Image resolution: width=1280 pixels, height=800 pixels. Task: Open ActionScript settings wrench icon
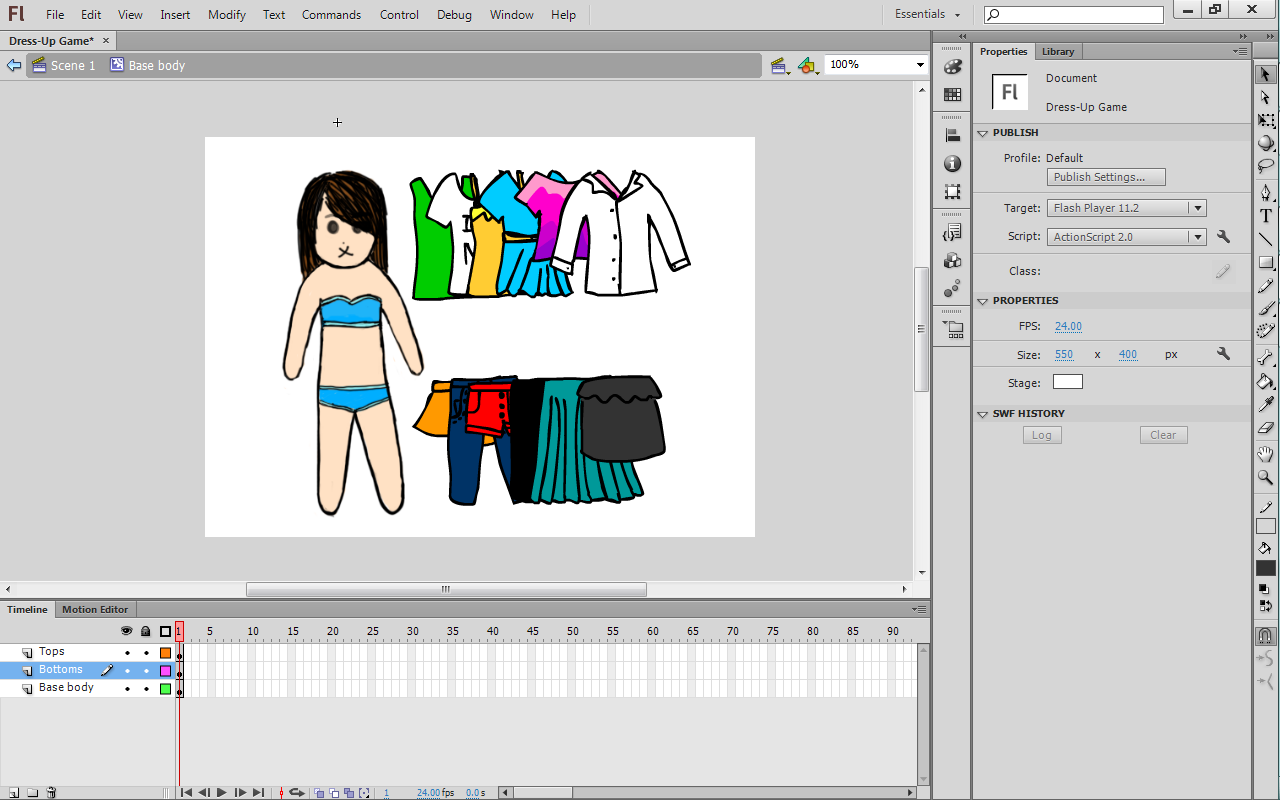coord(1223,237)
